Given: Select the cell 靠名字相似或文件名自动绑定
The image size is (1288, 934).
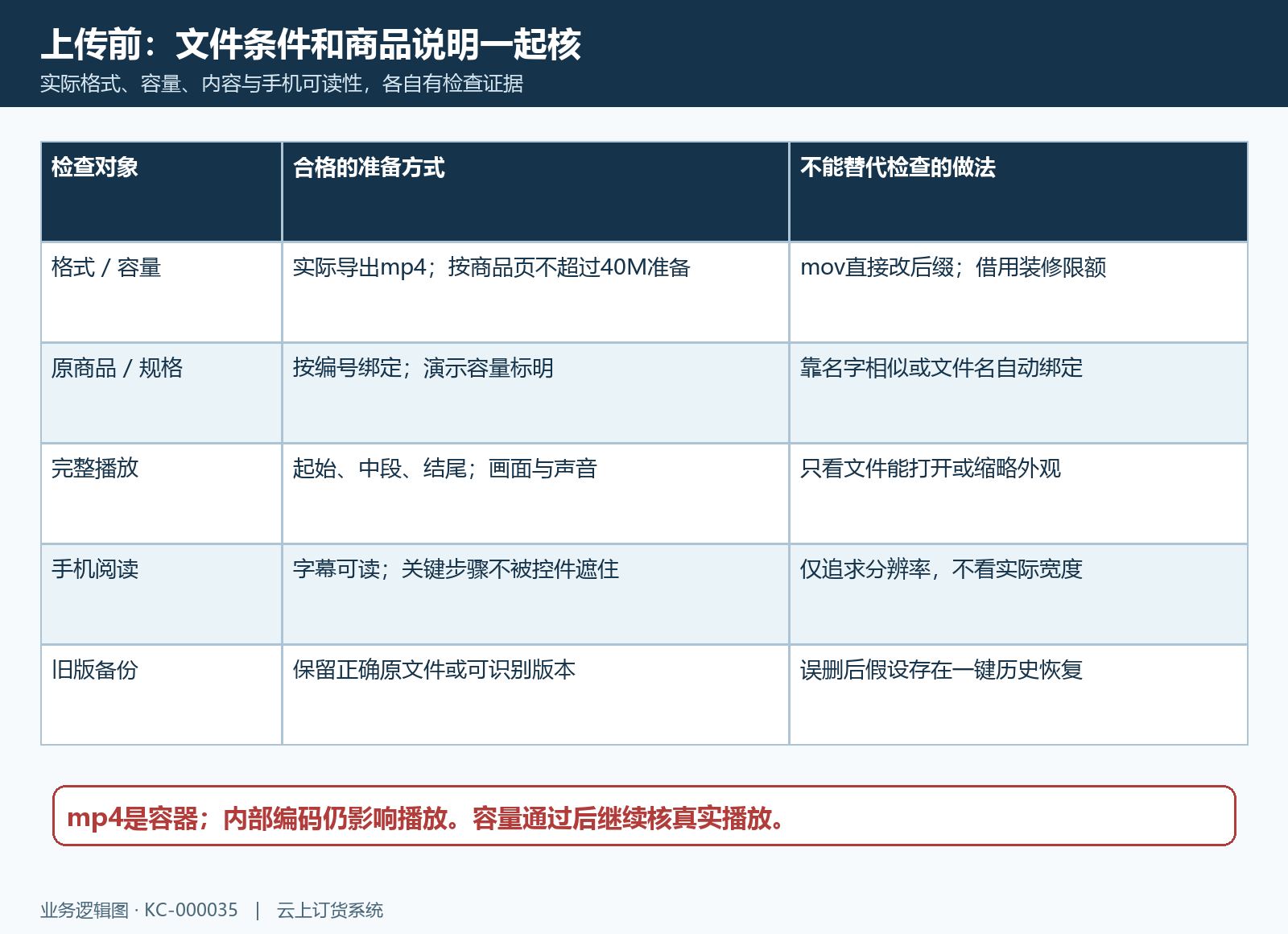Looking at the screenshot, I should [x=1018, y=393].
